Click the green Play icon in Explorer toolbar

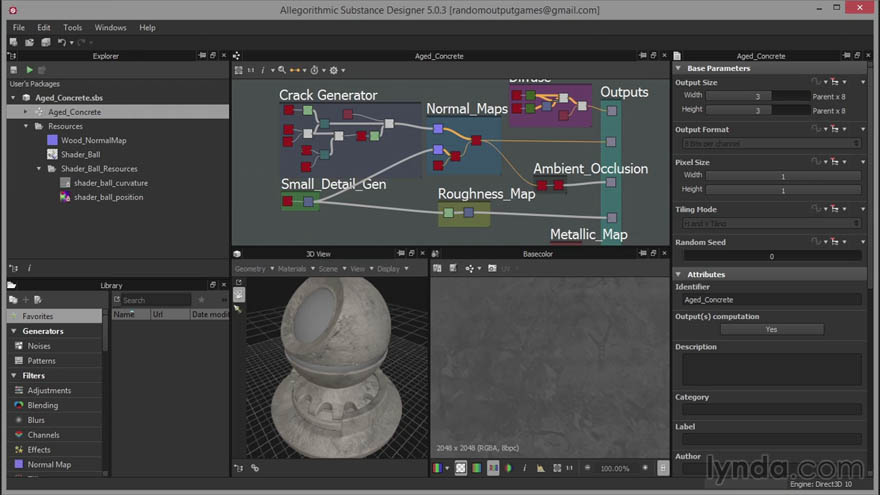(x=29, y=70)
